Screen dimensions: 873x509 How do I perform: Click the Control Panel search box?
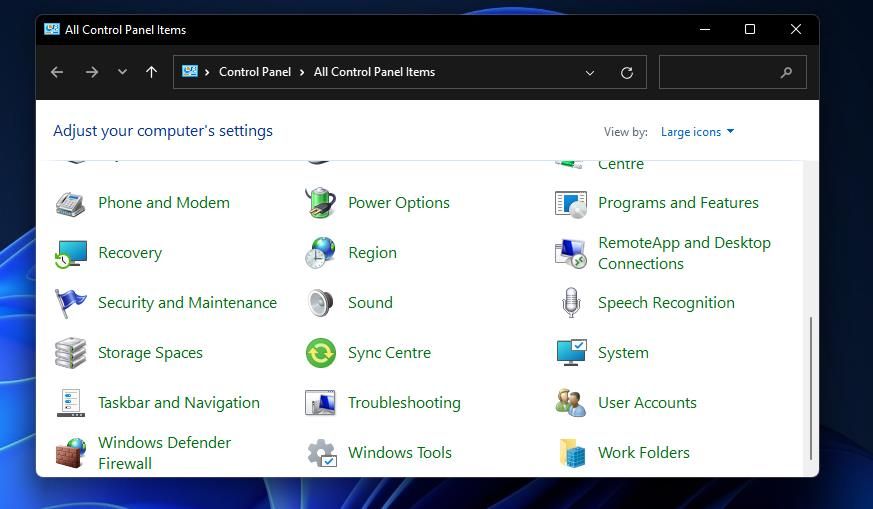tap(722, 72)
